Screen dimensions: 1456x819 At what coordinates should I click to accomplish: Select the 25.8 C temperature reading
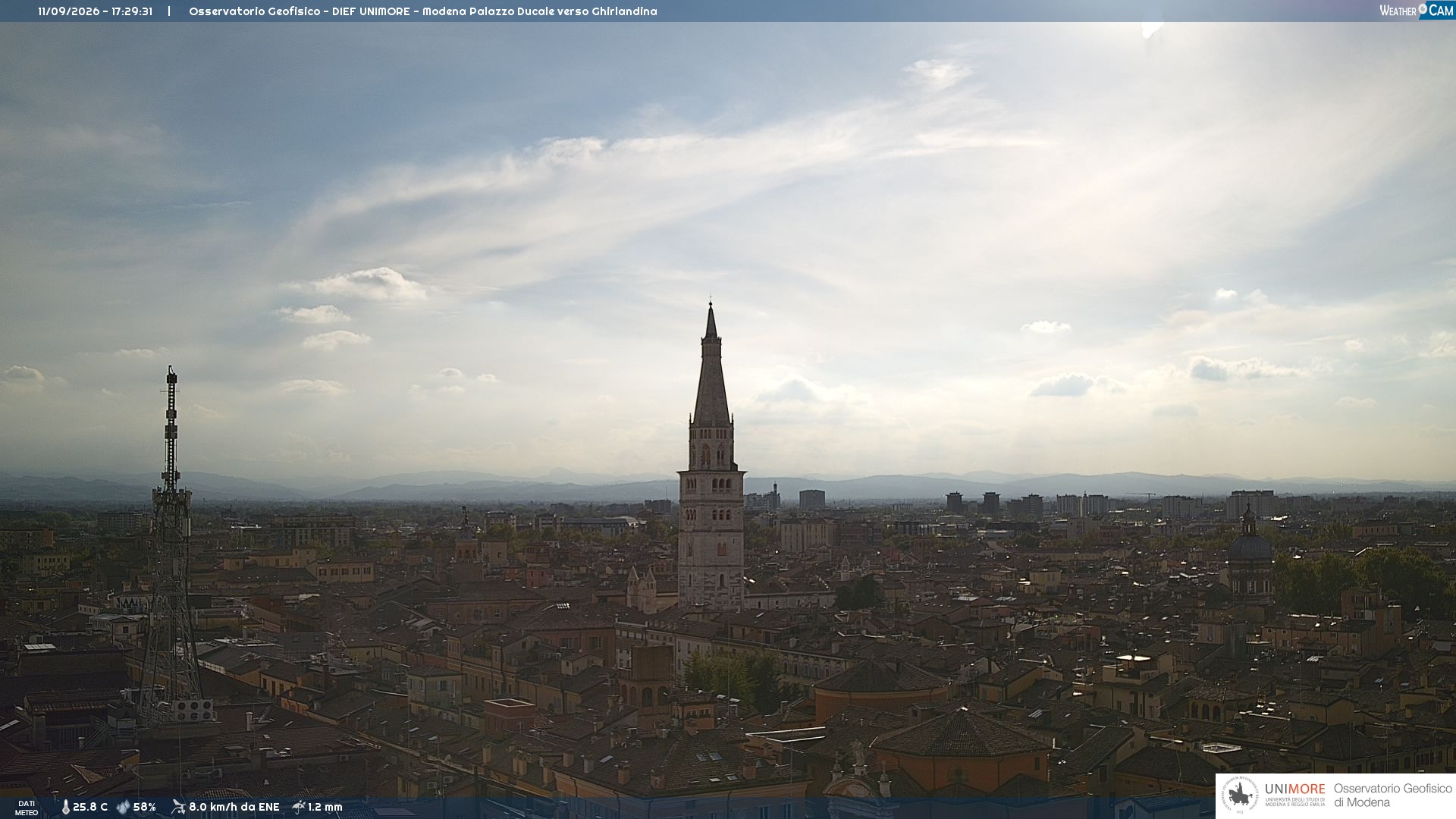point(90,808)
